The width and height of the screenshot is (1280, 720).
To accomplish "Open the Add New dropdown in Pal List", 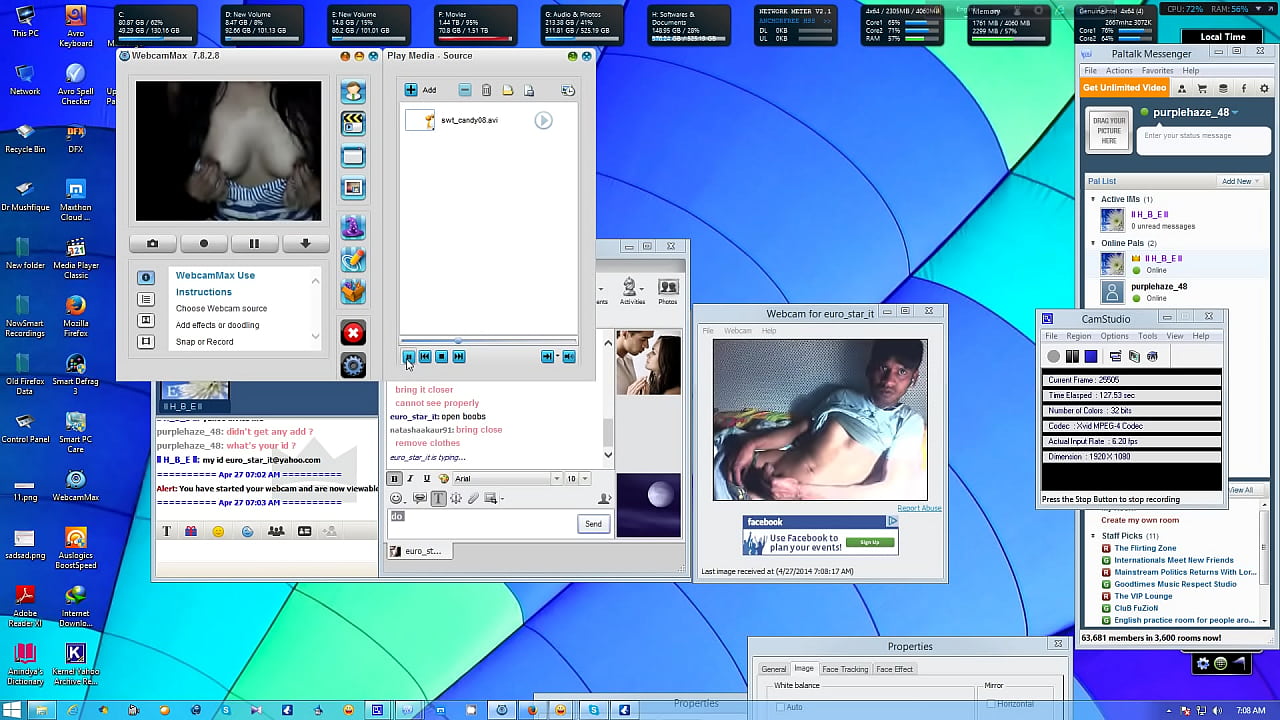I will [x=1241, y=181].
